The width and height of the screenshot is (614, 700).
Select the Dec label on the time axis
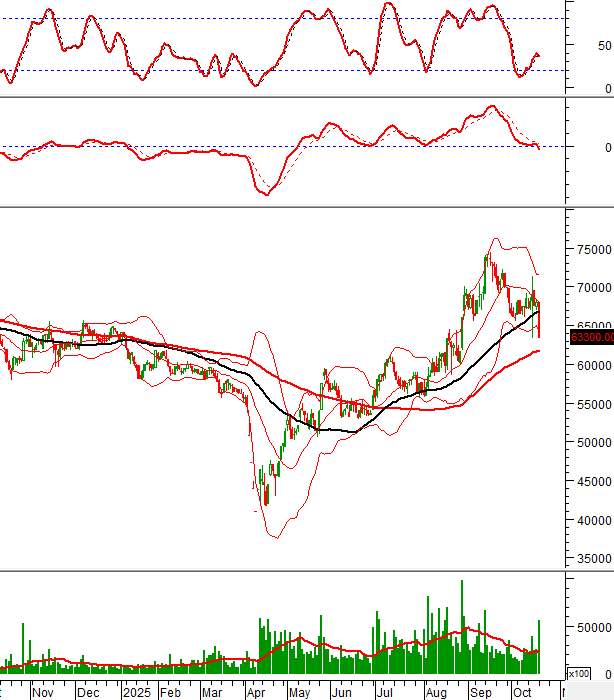pyautogui.click(x=88, y=691)
